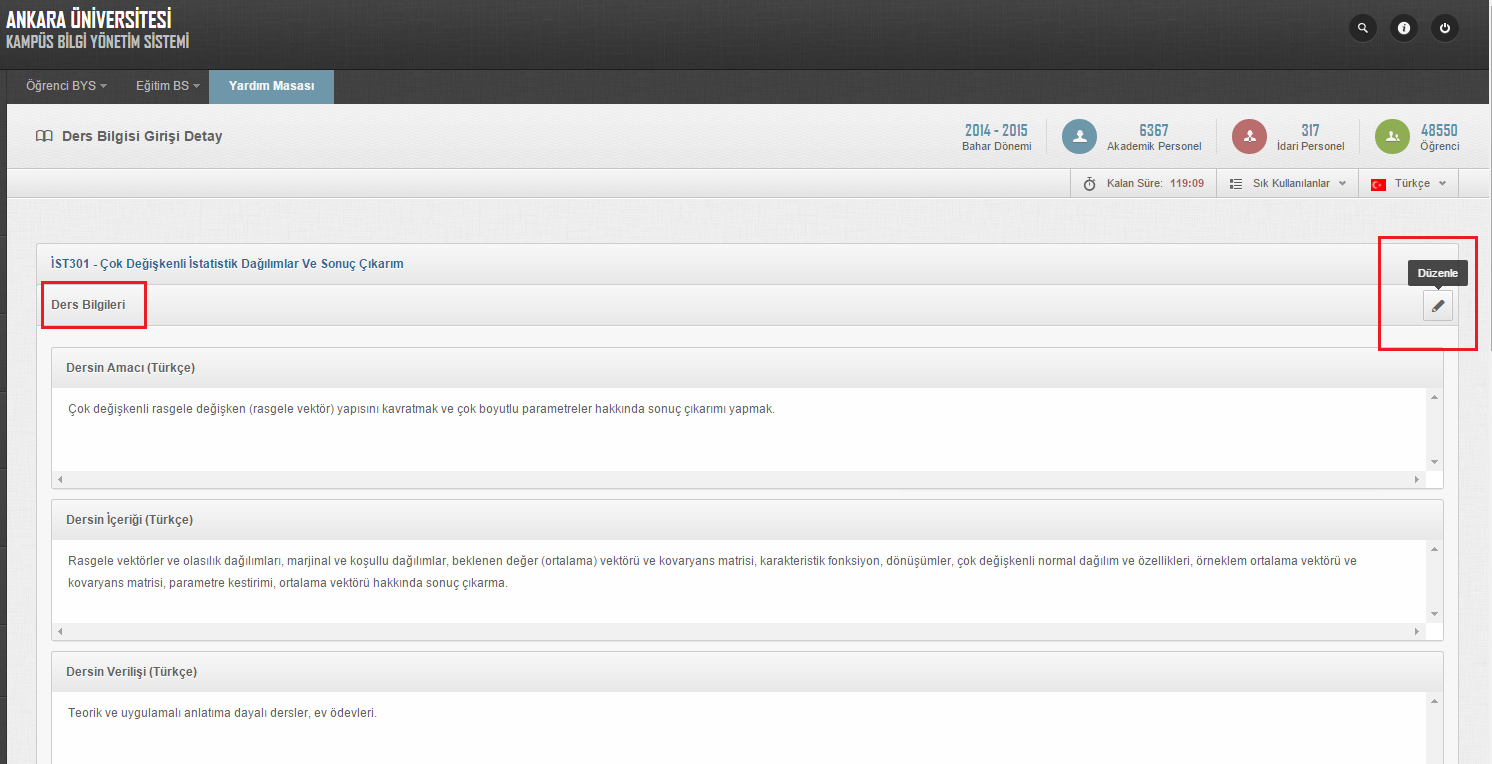Click inside the Dersin Verilişi text area

[739, 728]
